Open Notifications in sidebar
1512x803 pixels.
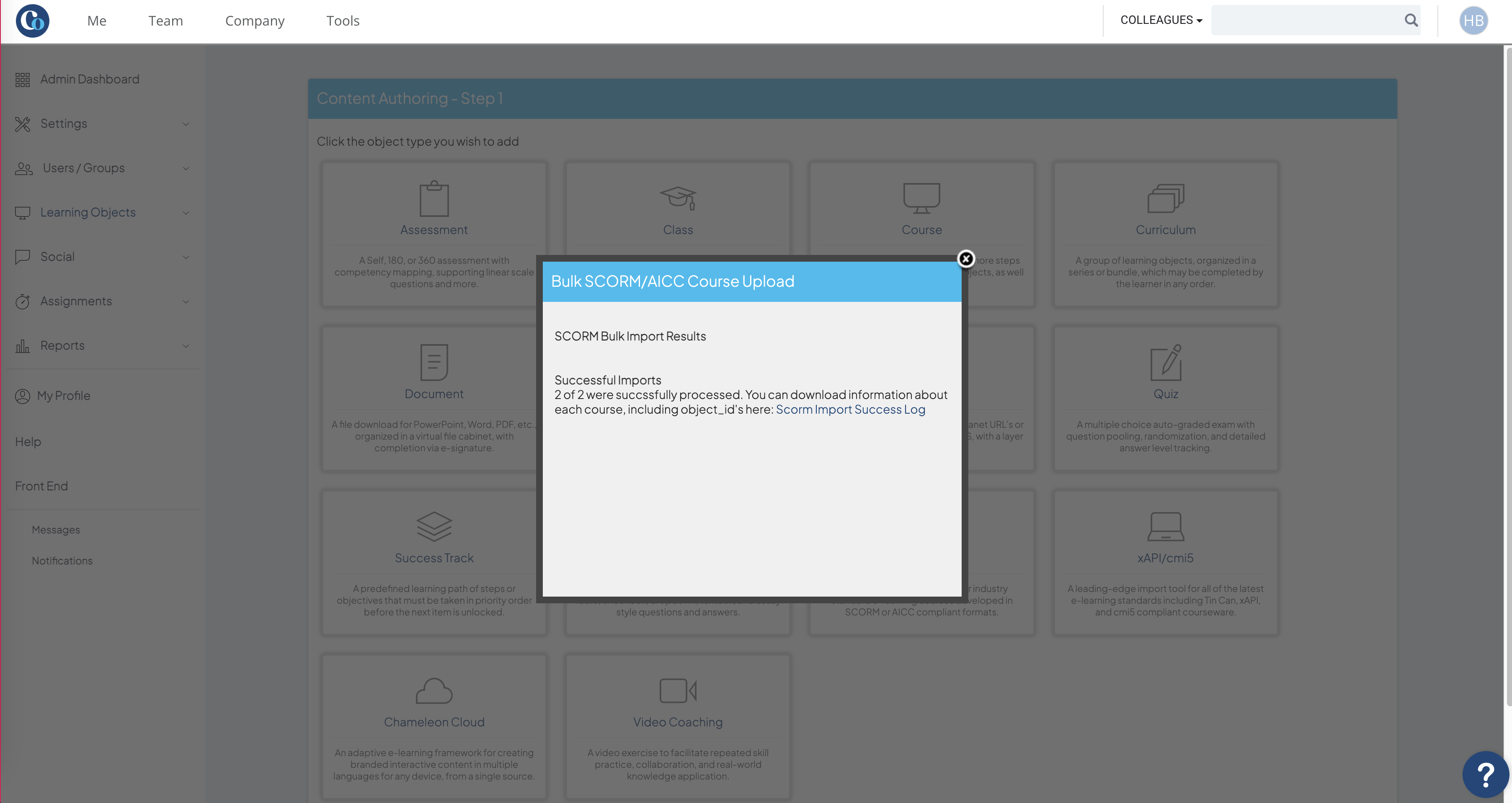62,561
